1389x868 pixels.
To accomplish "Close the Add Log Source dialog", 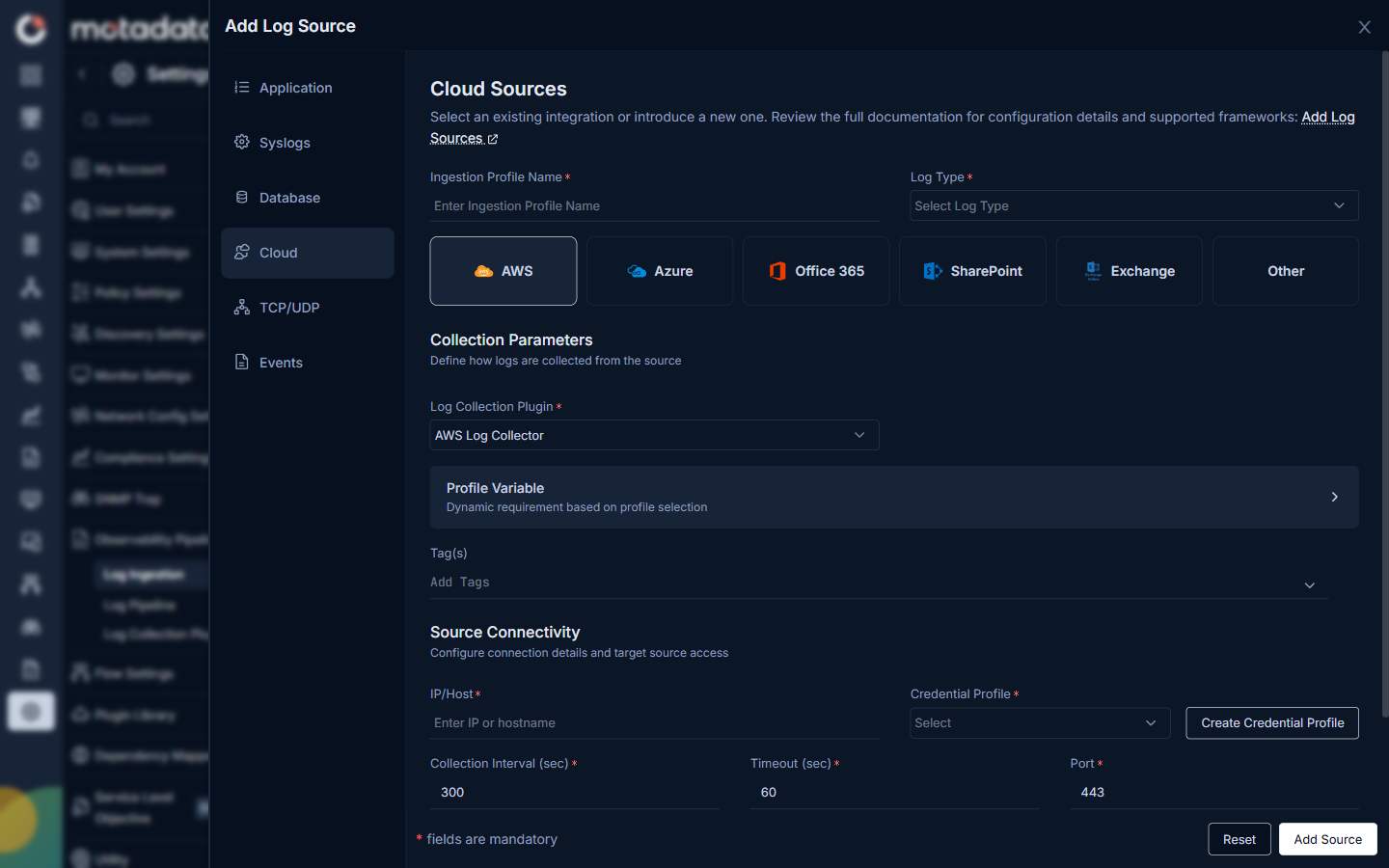I will (1364, 27).
